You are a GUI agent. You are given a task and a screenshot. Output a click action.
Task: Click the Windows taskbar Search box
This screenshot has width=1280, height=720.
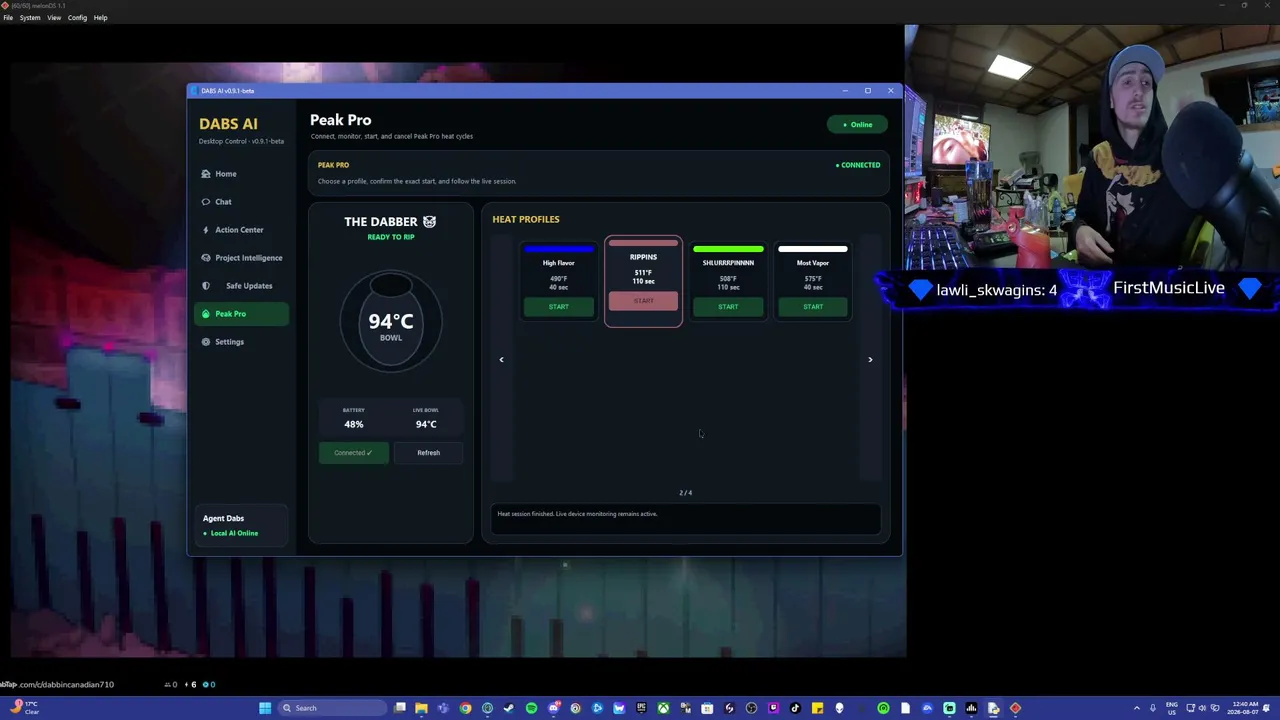(x=333, y=708)
